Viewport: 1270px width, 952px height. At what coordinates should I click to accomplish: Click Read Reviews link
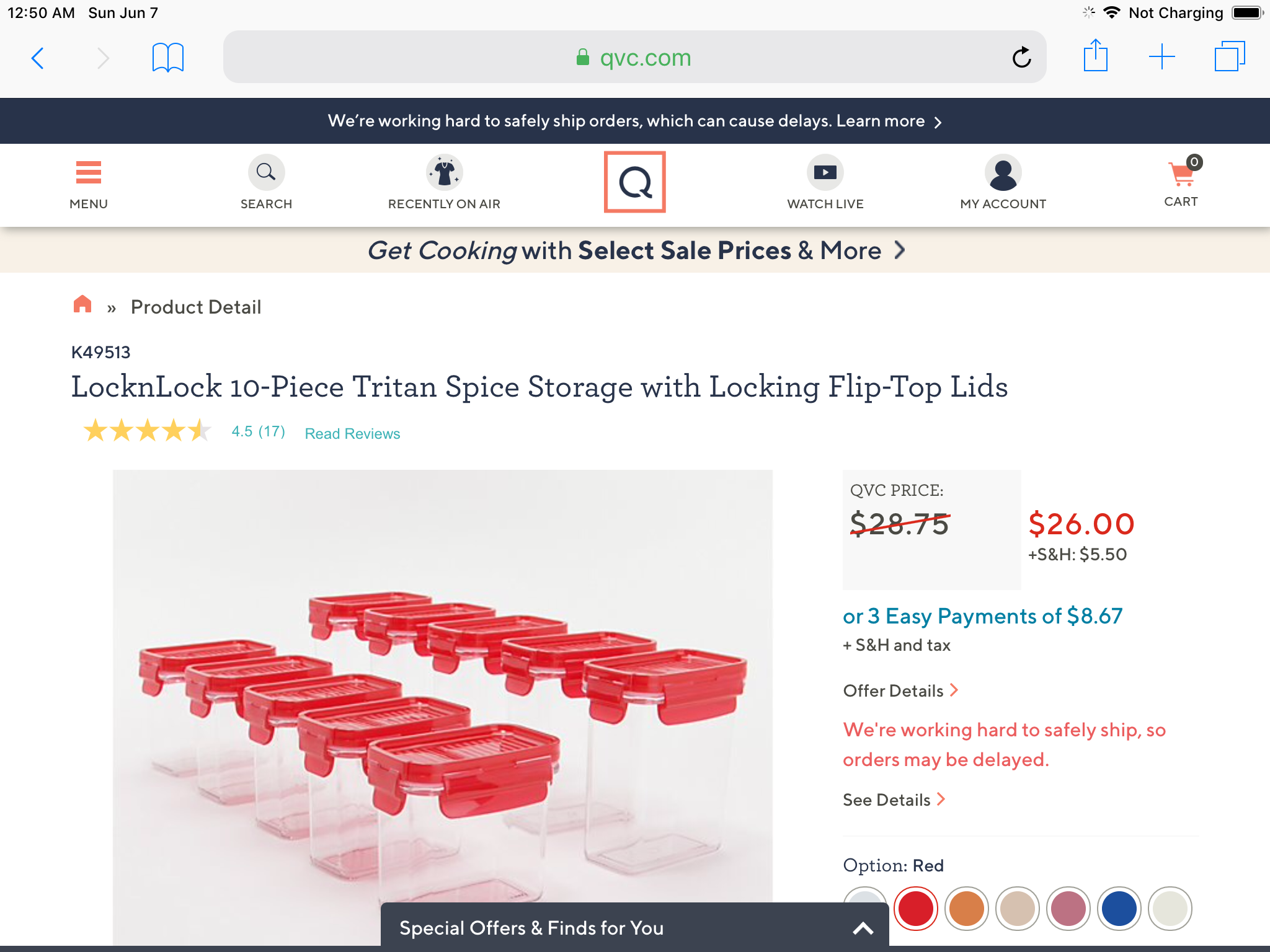[352, 433]
